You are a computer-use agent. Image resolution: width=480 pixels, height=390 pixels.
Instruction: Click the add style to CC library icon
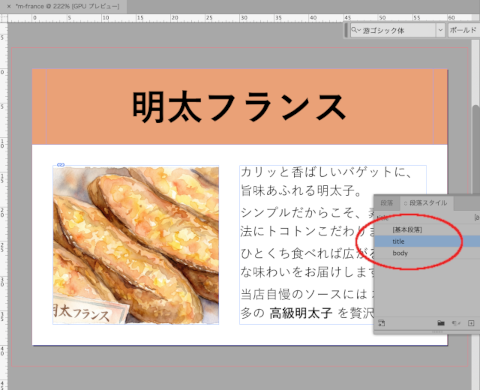382,323
